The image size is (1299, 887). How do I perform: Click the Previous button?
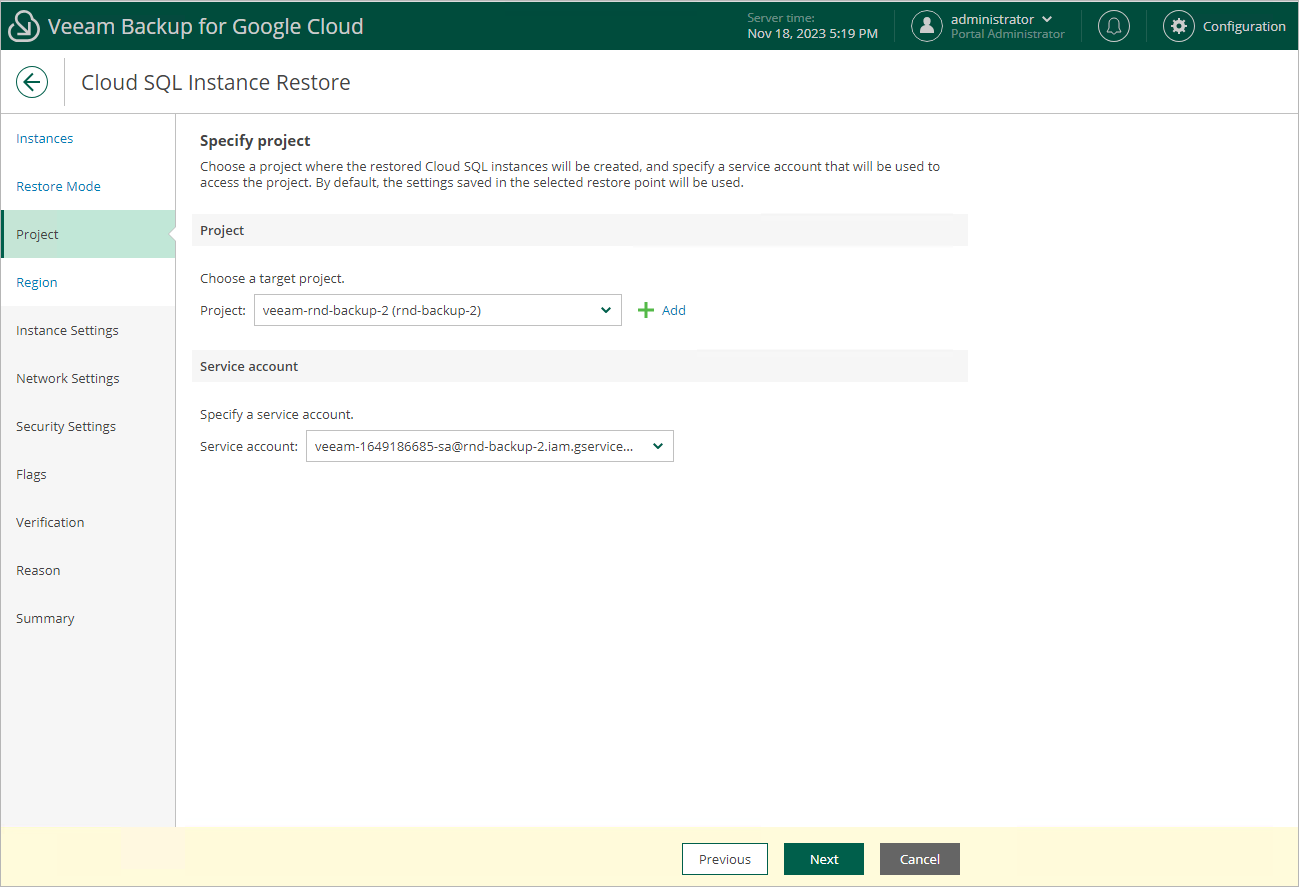725,859
